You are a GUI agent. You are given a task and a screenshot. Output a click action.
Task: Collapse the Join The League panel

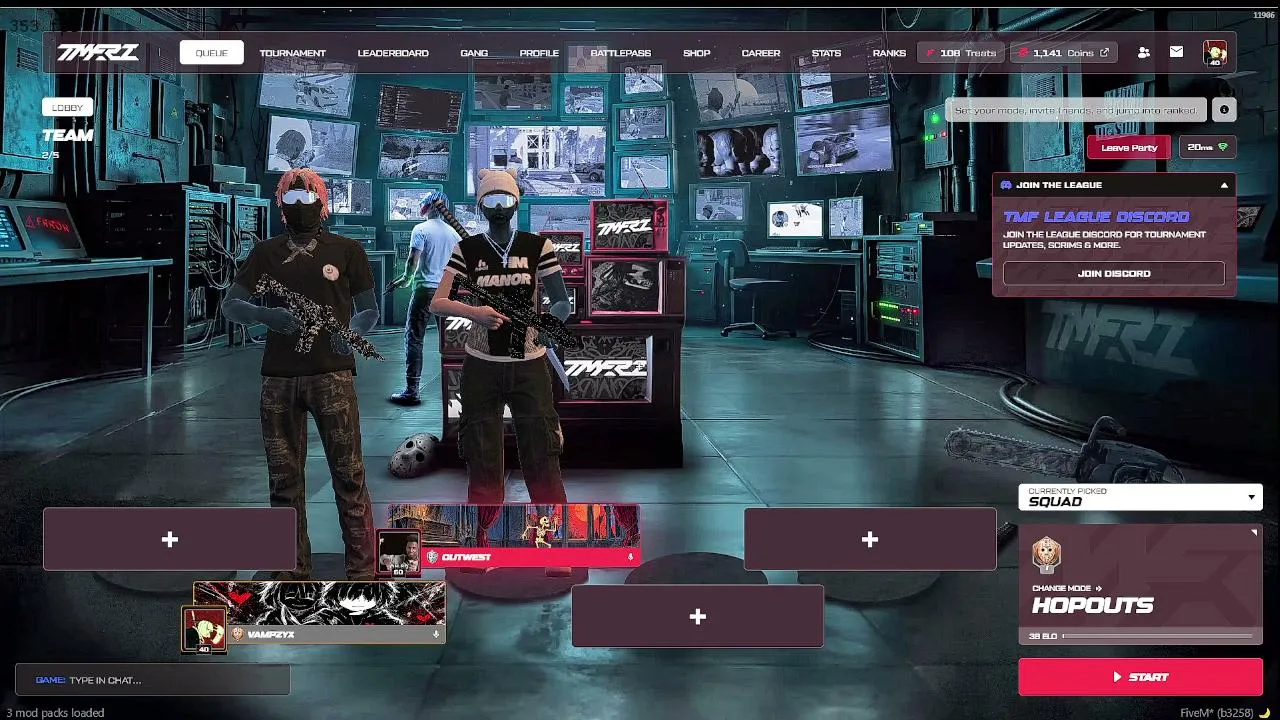click(x=1224, y=185)
